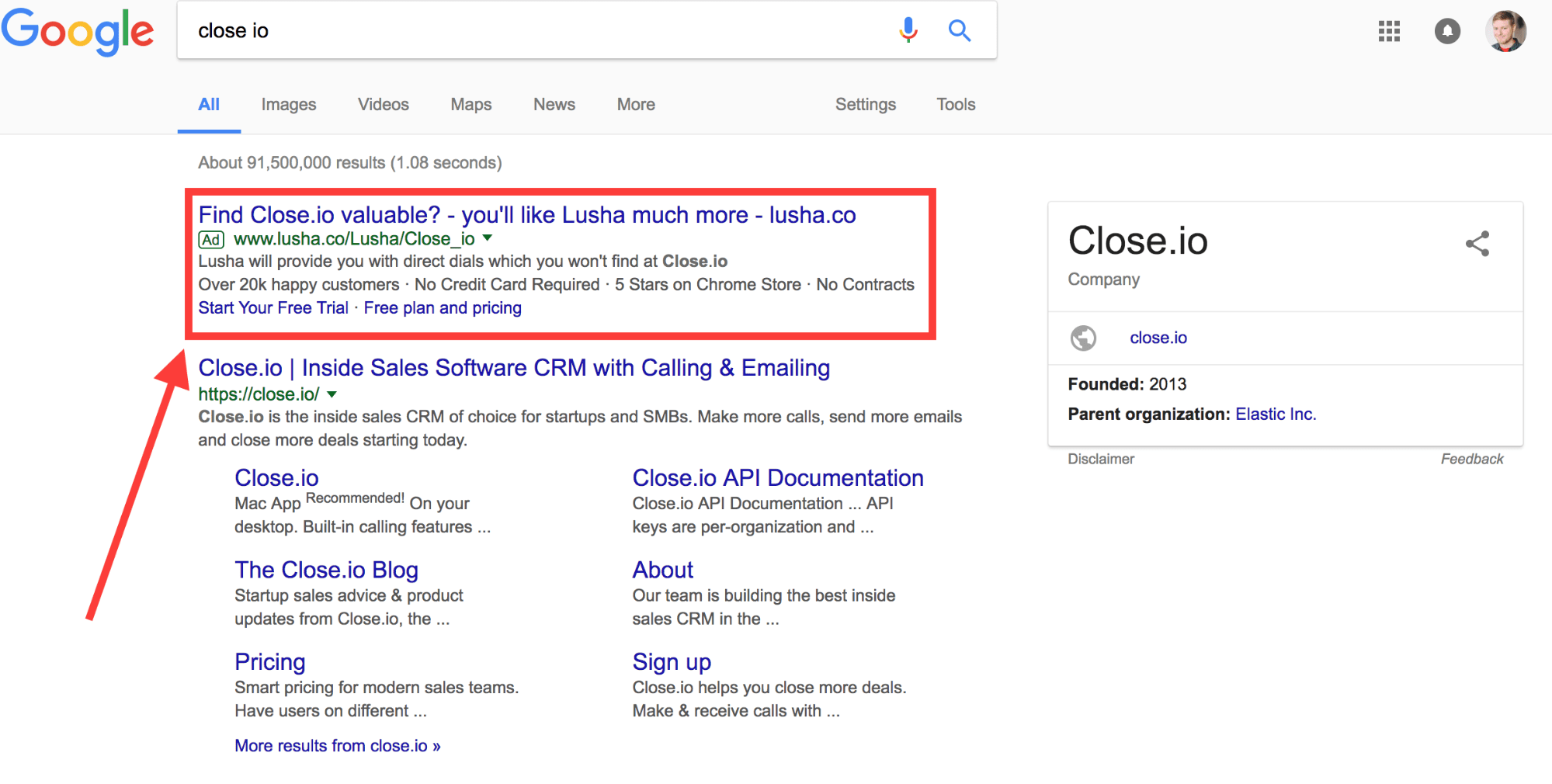This screenshot has height=784, width=1552.
Task: Click the green https://close.io/ URL text
Action: [x=259, y=394]
